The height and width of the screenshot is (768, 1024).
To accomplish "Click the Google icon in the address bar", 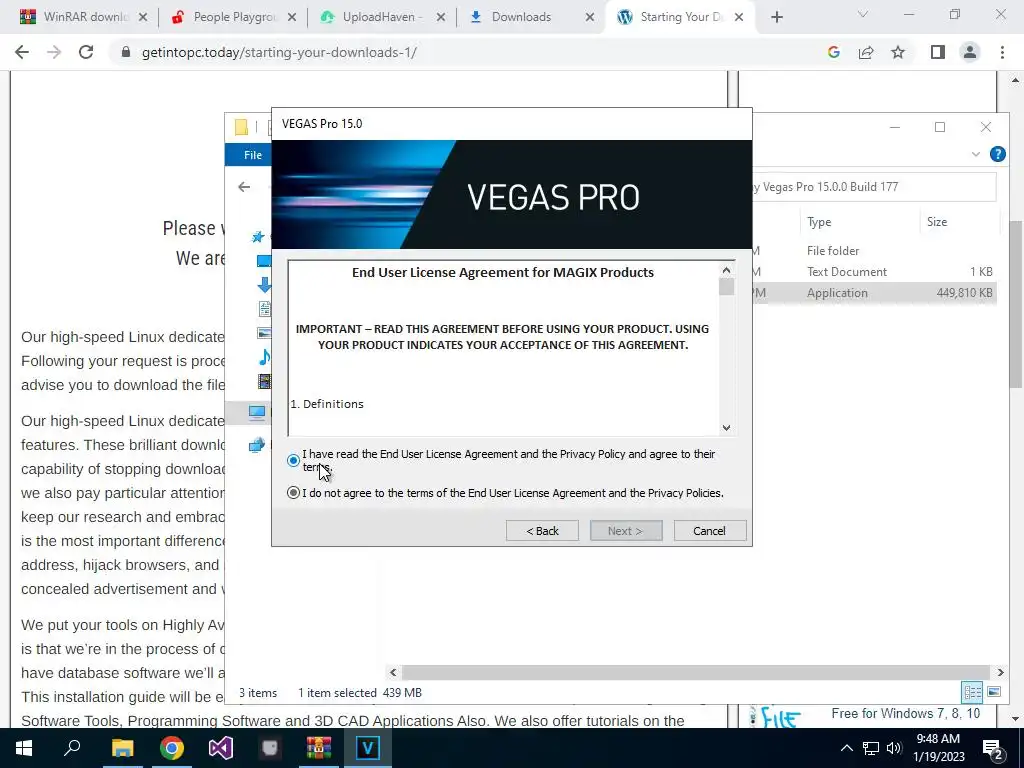I will (833, 52).
